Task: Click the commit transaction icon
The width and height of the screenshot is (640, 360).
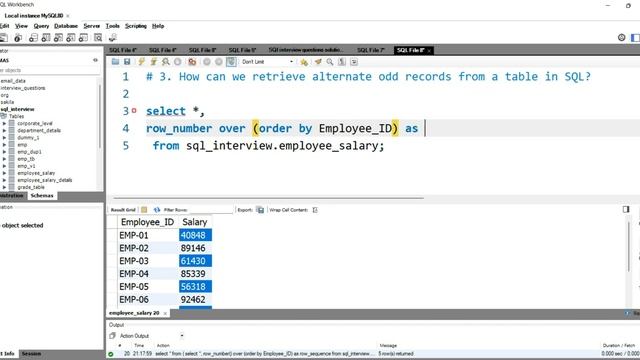Action: 207,62
